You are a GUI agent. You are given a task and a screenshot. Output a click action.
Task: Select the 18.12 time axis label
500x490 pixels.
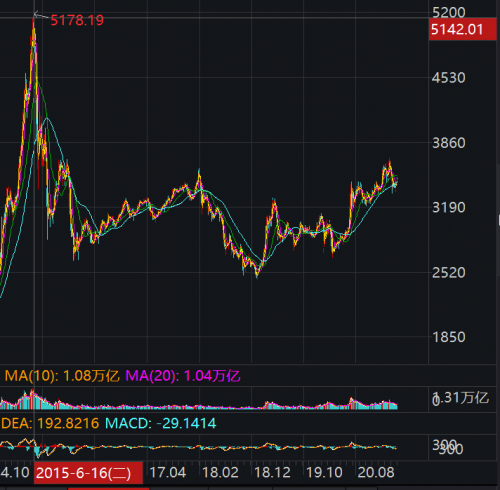click(x=272, y=473)
